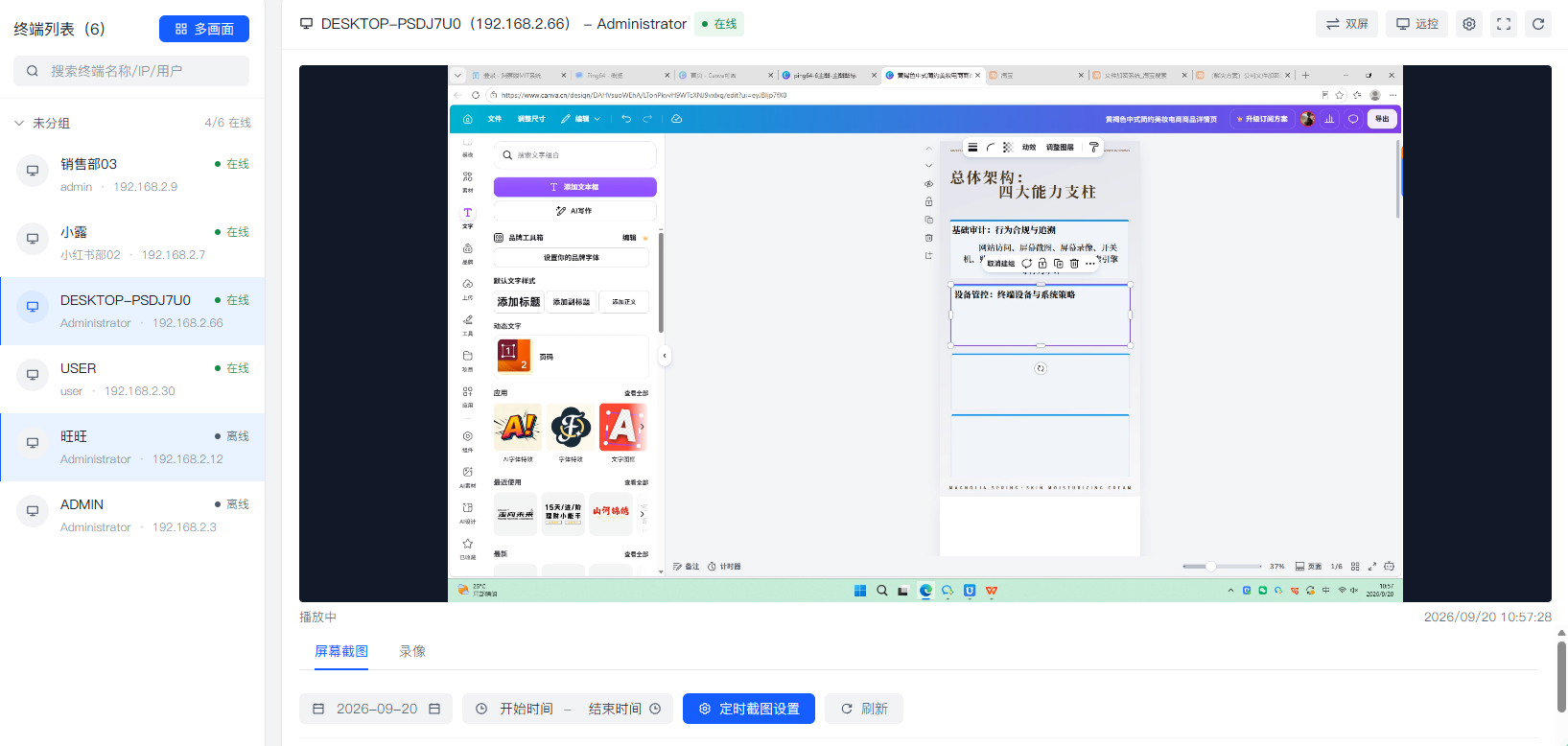Viewport: 1568px width, 746px height.
Task: Open the 已收藏 starred sidebar icon in Canva
Action: click(467, 548)
